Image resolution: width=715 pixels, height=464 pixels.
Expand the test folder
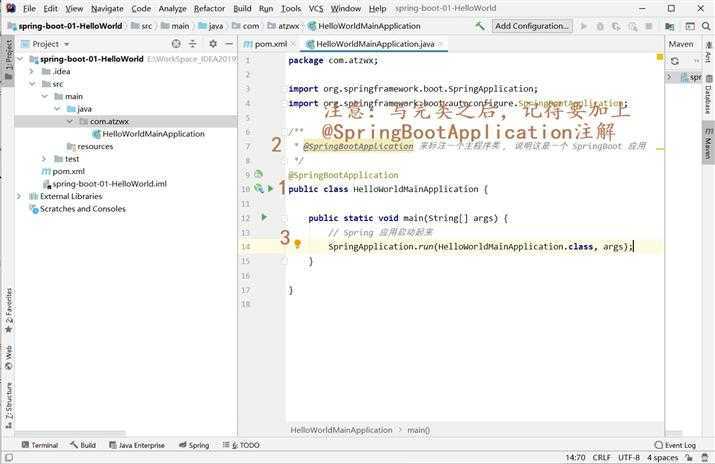(44, 159)
